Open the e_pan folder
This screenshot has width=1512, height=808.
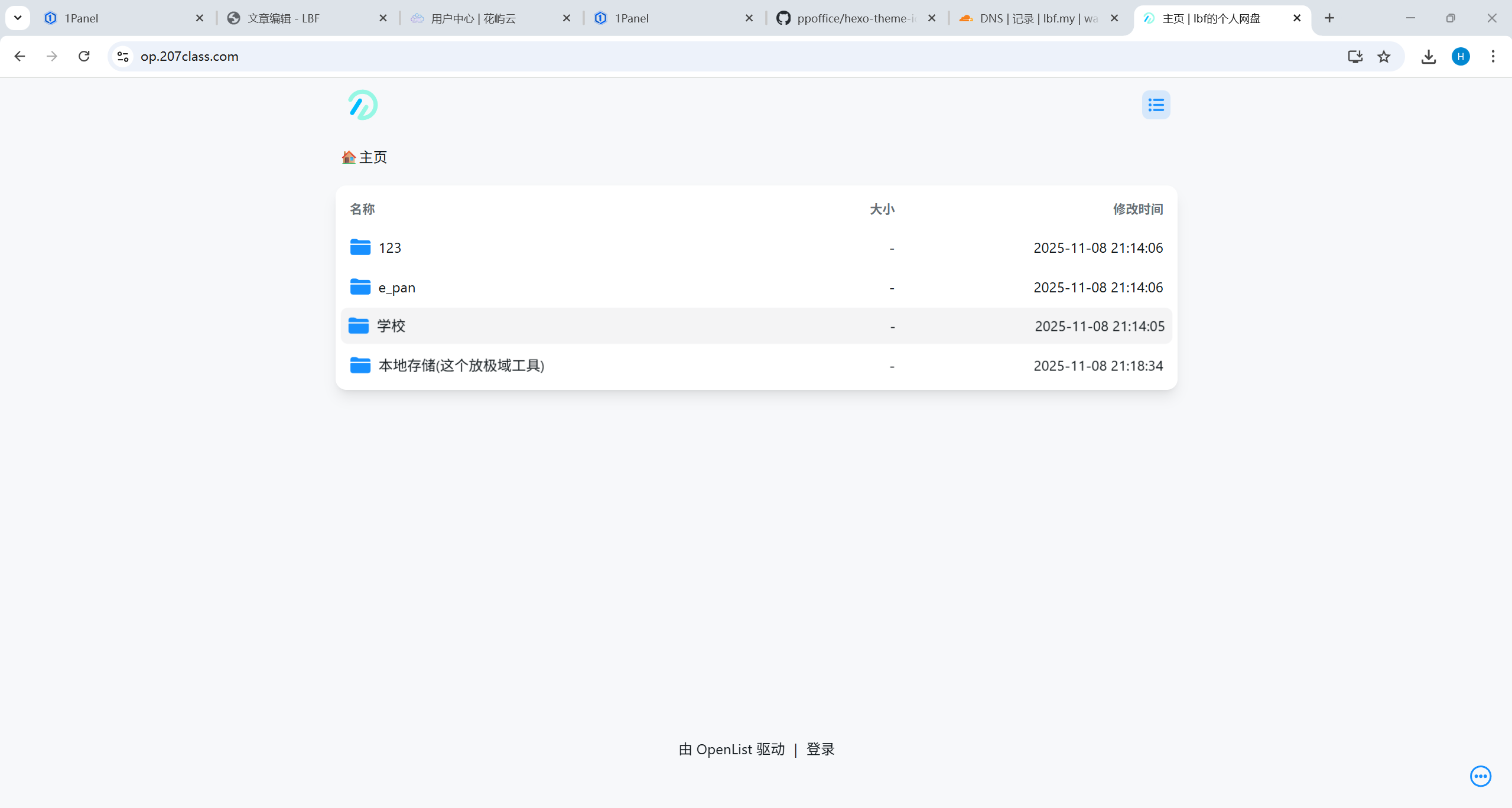coord(396,288)
